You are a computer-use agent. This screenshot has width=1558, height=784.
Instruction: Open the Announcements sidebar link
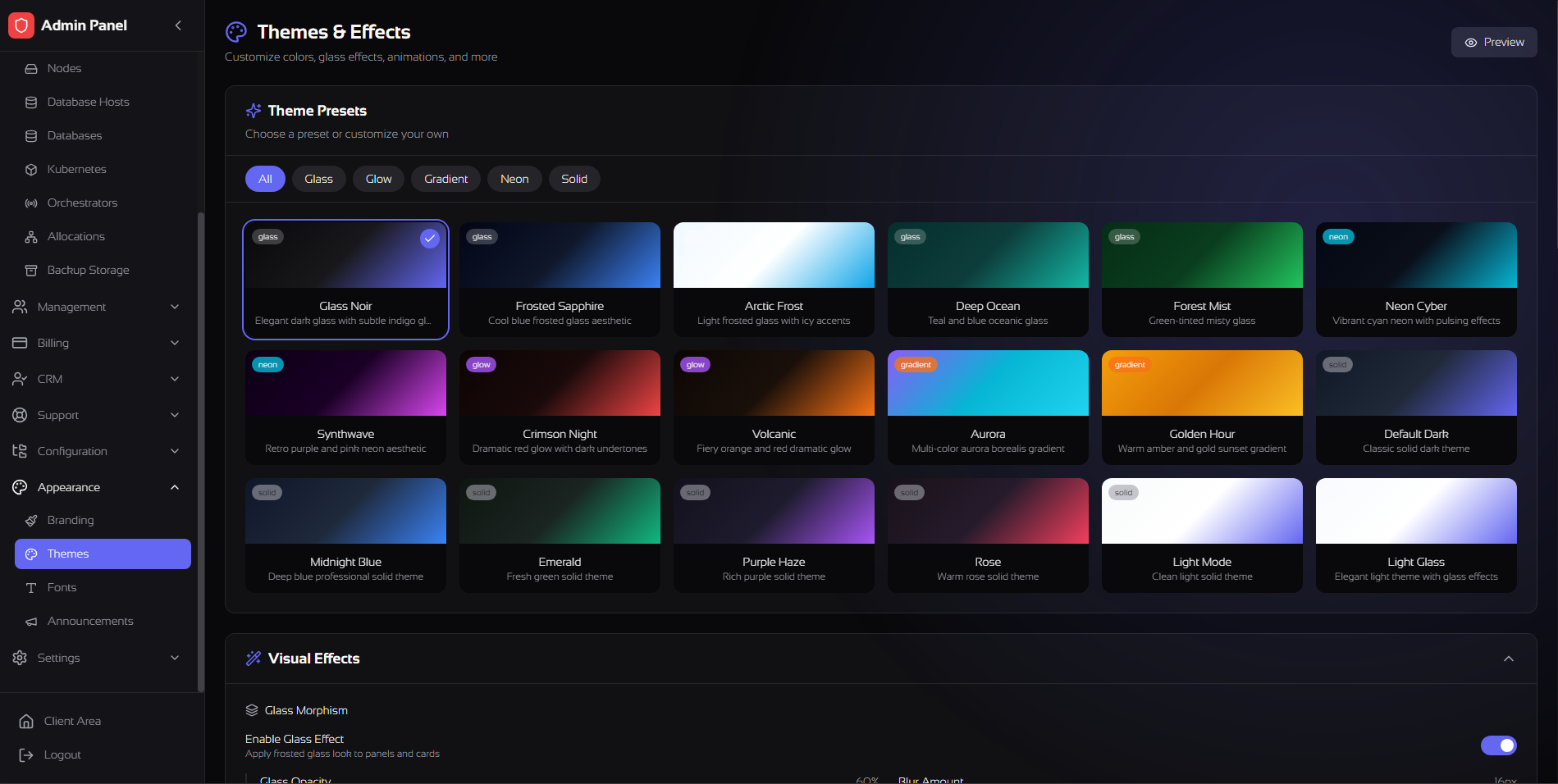coord(103,621)
